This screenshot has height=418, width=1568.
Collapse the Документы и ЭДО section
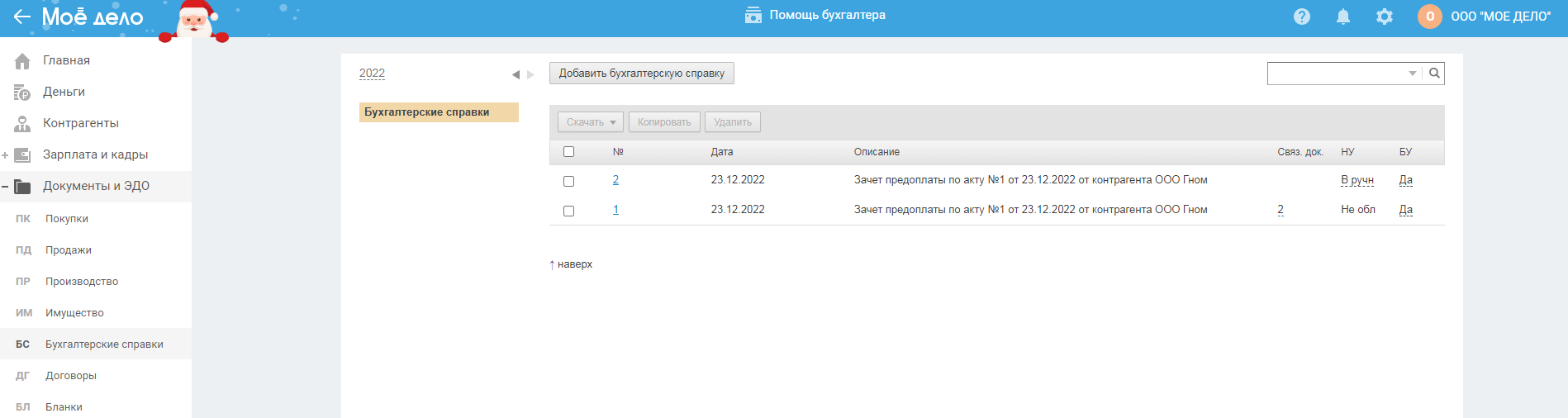[x=5, y=187]
